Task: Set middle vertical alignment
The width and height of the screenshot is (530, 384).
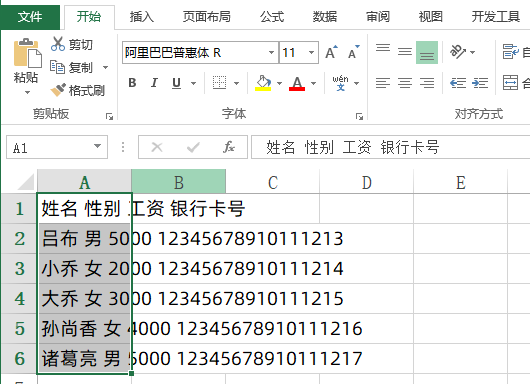Action: [405, 52]
